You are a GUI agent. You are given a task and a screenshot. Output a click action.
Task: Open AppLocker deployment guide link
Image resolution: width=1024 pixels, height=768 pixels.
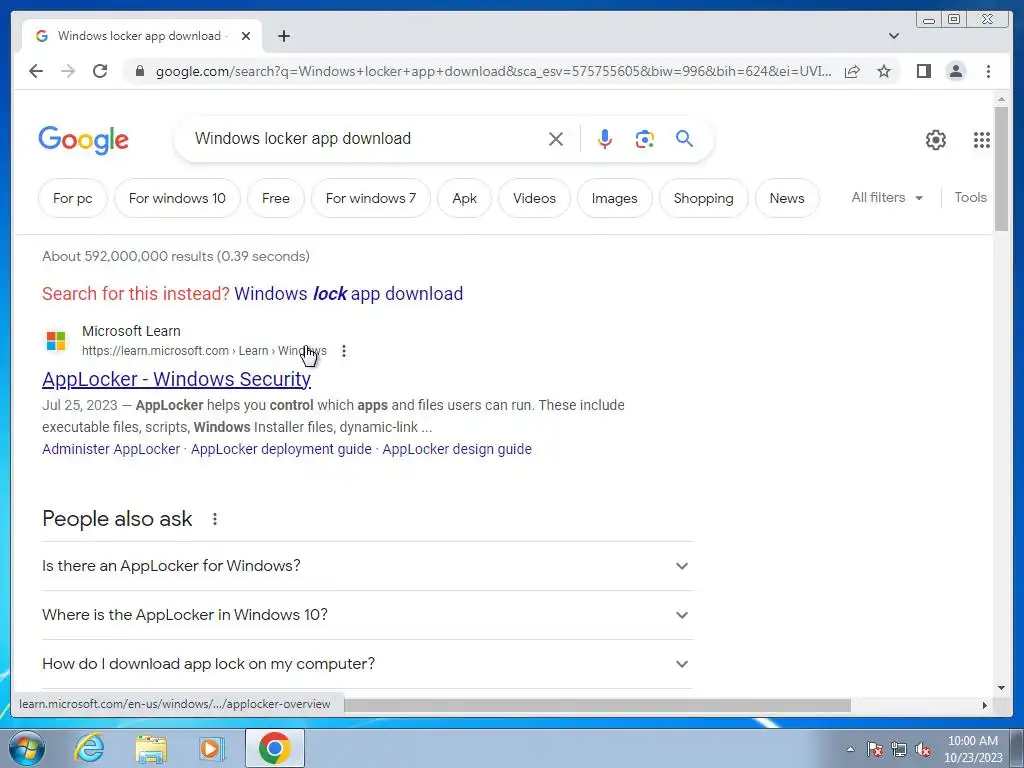[281, 449]
